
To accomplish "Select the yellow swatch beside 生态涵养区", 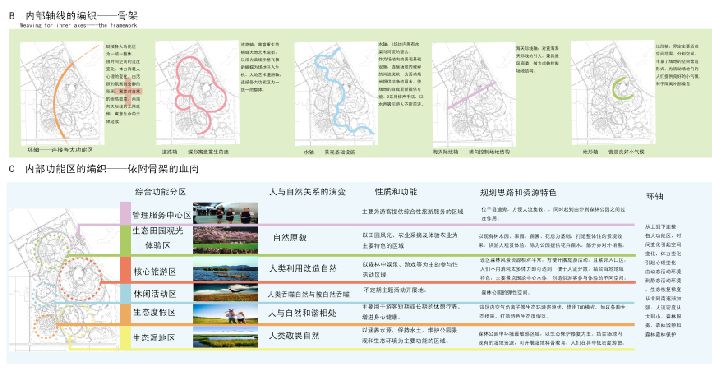I will [125, 337].
